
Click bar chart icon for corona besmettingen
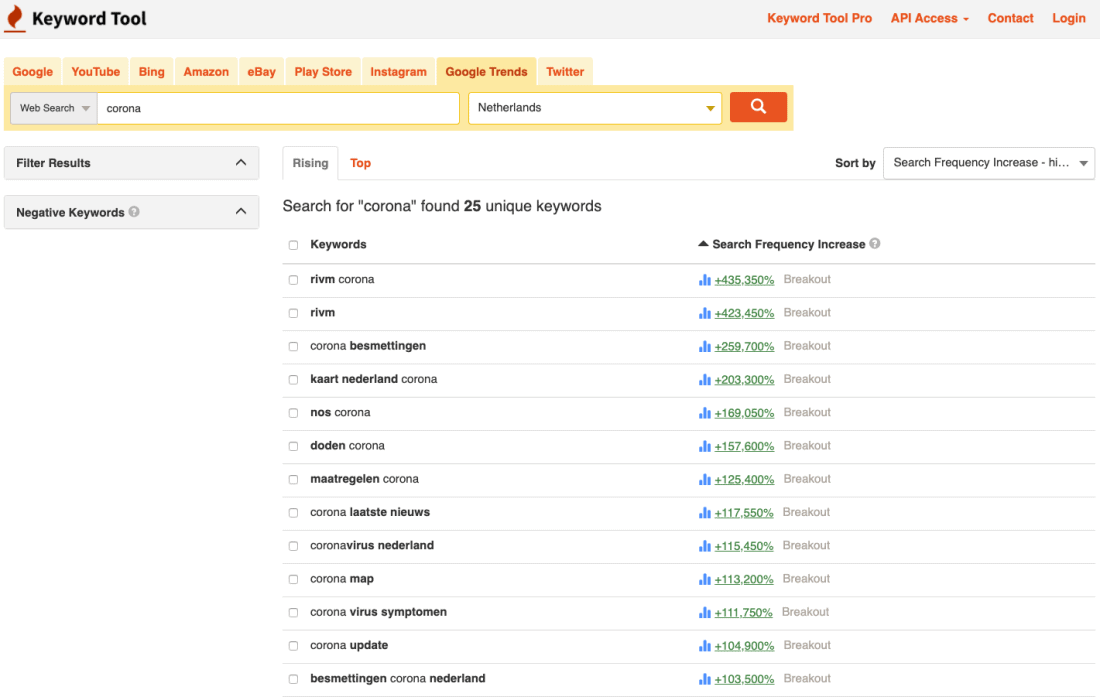[x=704, y=346]
